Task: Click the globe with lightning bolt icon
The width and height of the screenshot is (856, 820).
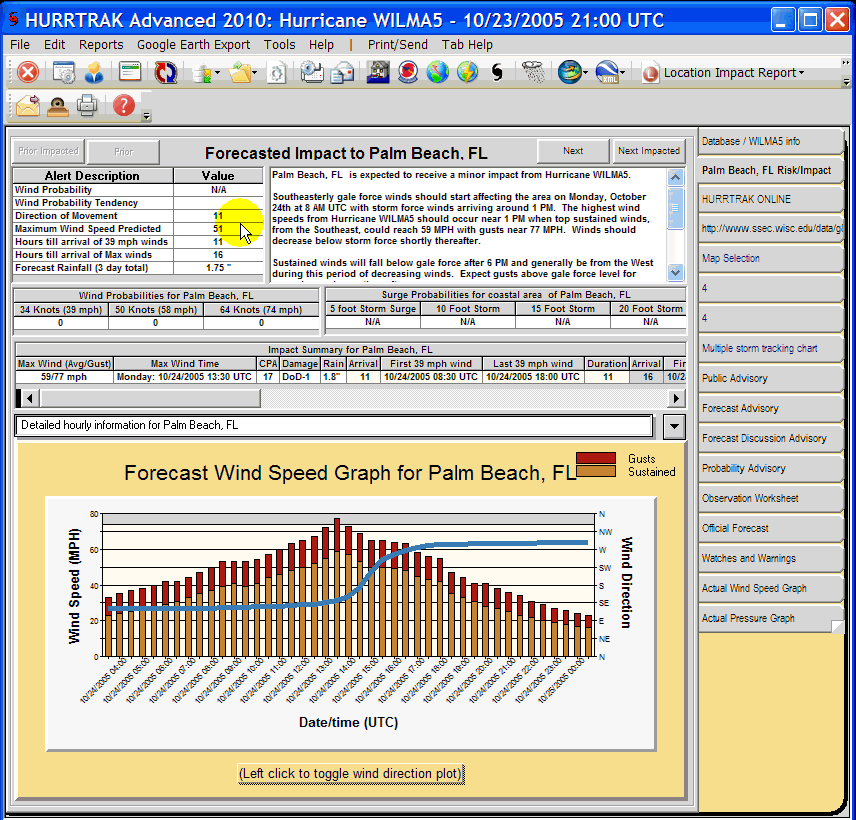Action: point(467,72)
